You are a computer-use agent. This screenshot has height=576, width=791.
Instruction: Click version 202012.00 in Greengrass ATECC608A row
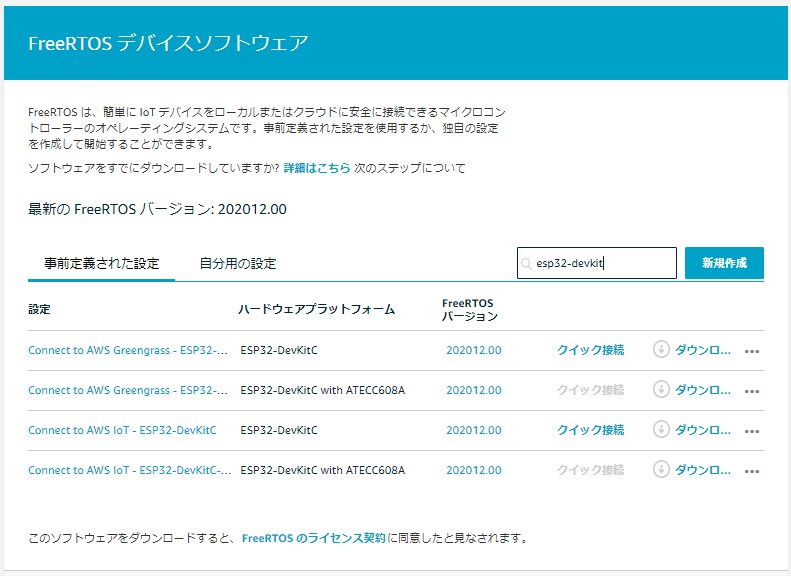(474, 390)
